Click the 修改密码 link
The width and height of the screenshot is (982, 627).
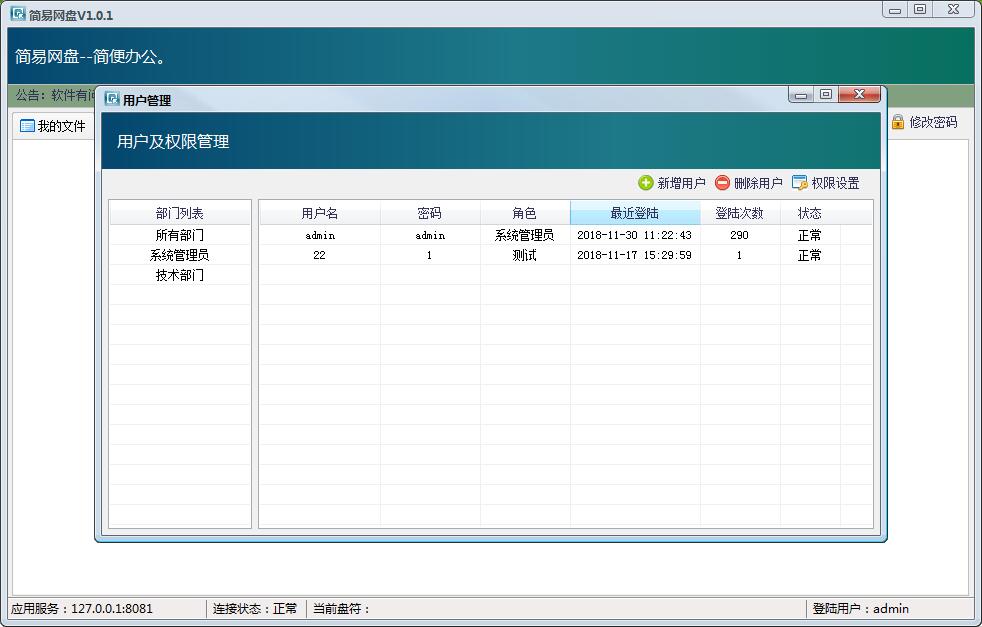click(932, 122)
